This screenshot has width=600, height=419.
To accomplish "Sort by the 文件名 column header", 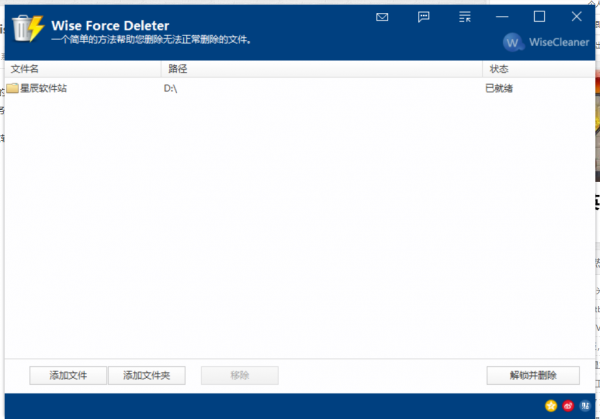I will [83, 69].
